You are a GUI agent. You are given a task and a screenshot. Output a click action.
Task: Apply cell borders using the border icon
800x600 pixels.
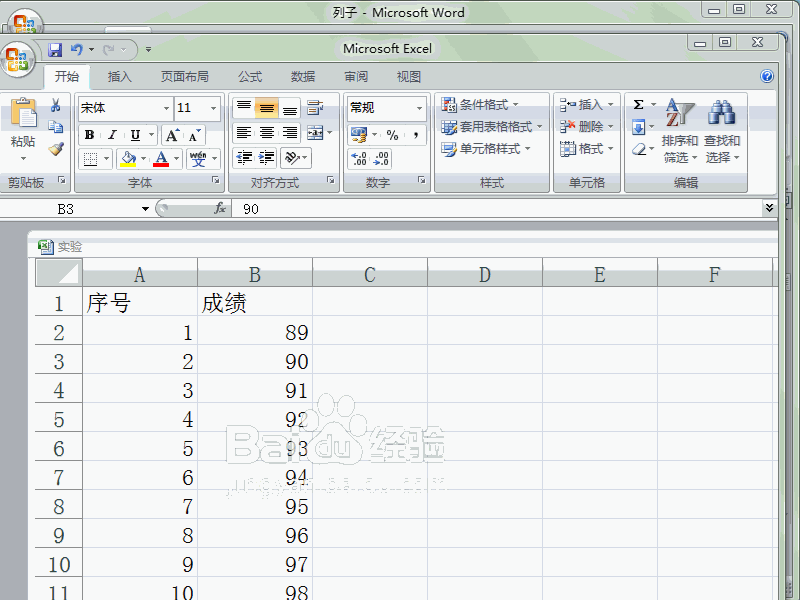[90, 159]
